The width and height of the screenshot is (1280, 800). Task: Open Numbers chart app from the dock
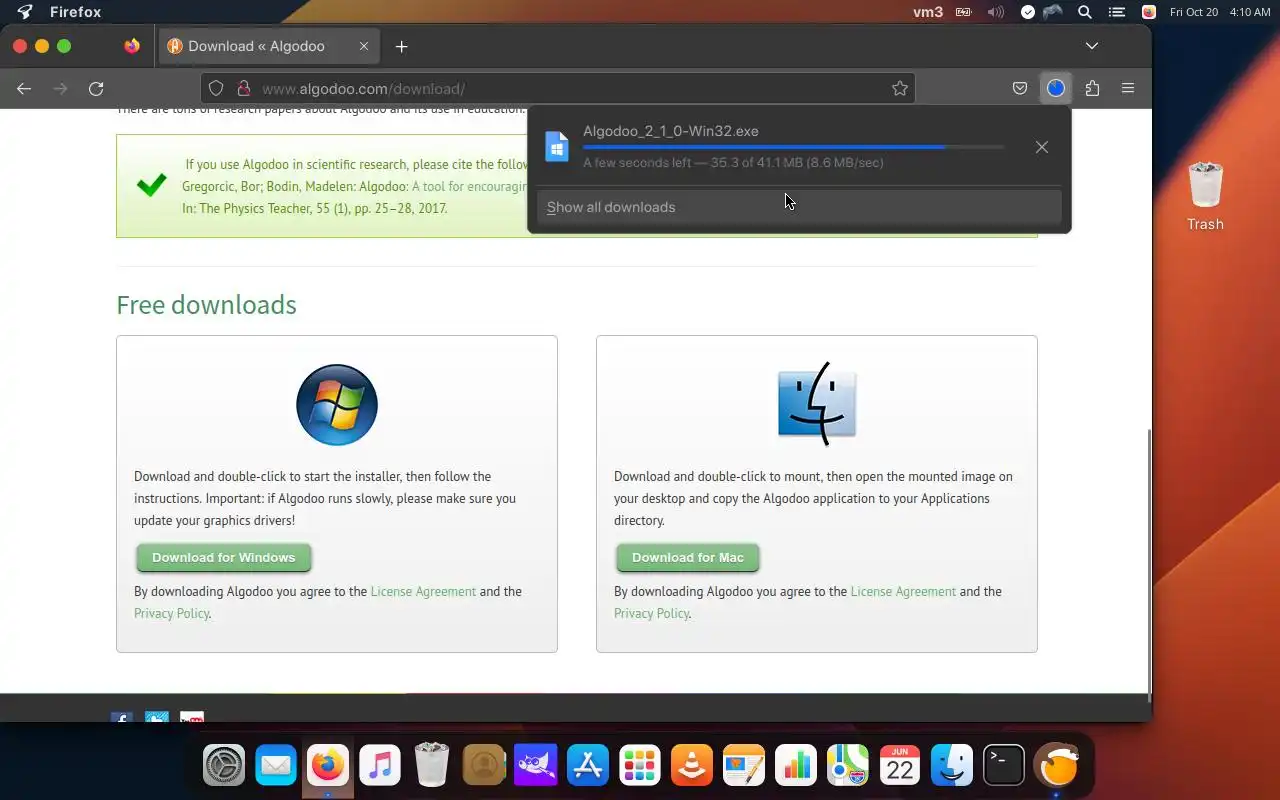(796, 767)
